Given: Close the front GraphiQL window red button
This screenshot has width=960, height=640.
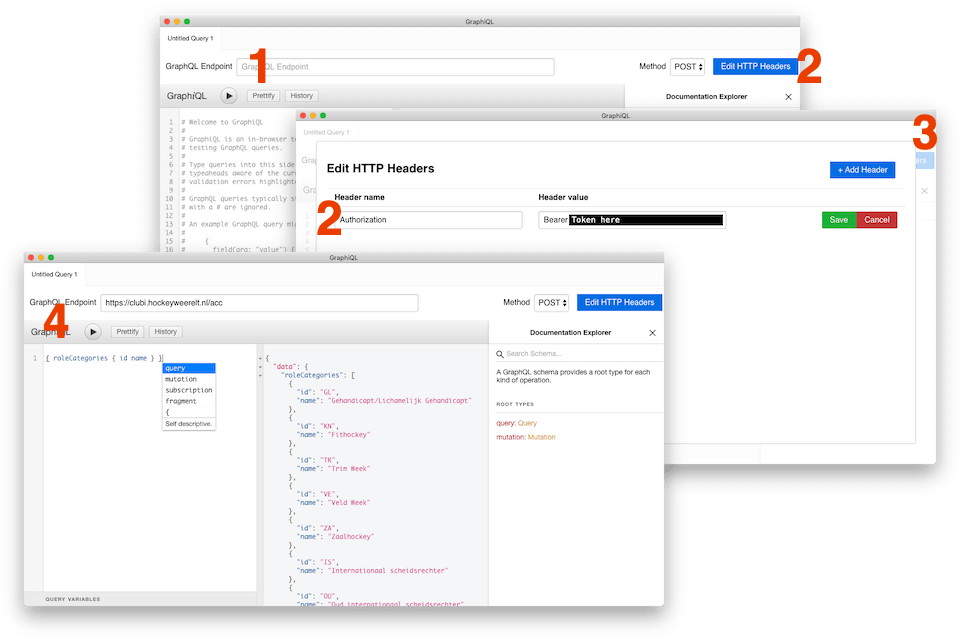Looking at the screenshot, I should pos(31,258).
